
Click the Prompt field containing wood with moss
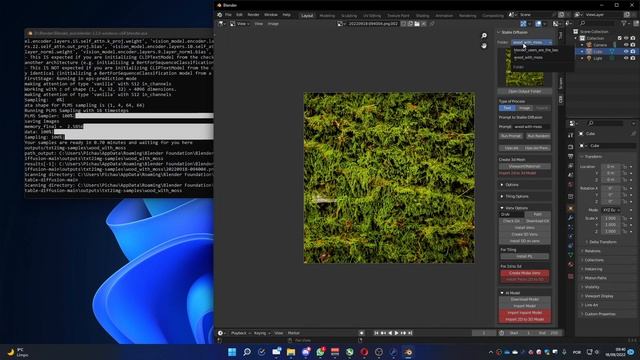[531, 127]
